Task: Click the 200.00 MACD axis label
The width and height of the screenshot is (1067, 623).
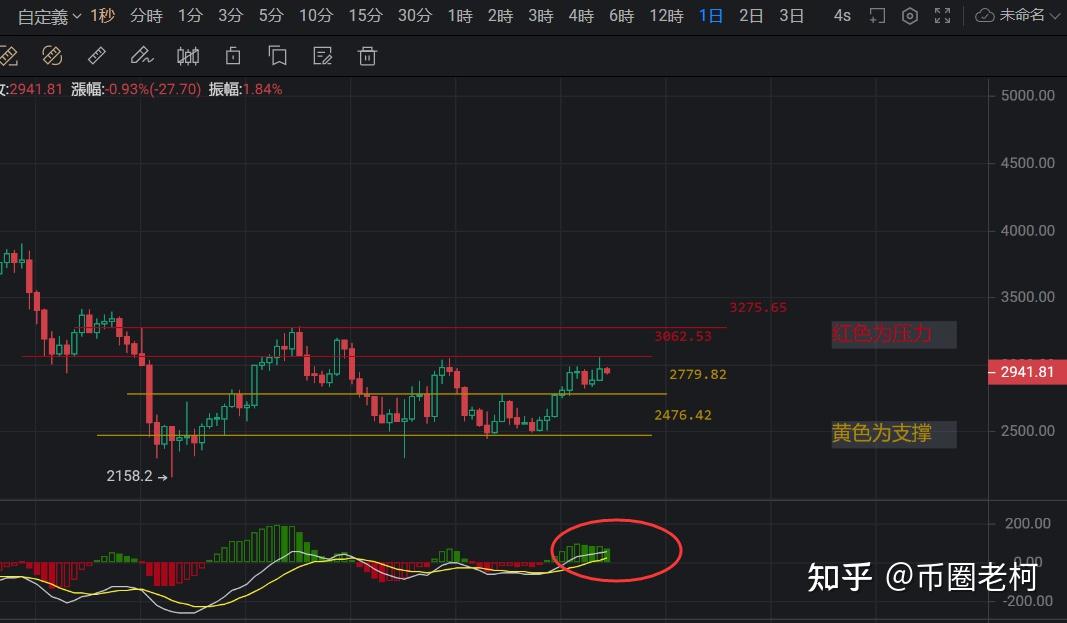Action: 1028,524
